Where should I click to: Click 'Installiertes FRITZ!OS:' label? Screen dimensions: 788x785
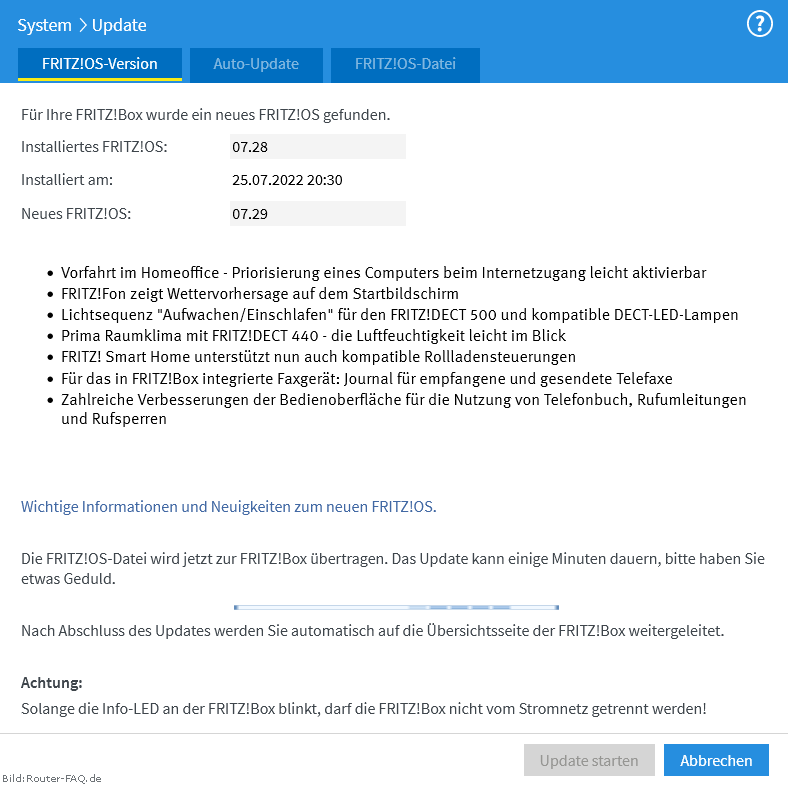94,147
